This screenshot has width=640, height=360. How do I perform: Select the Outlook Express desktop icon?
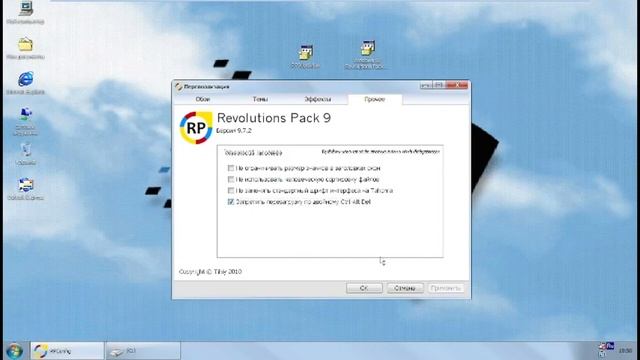[26, 185]
